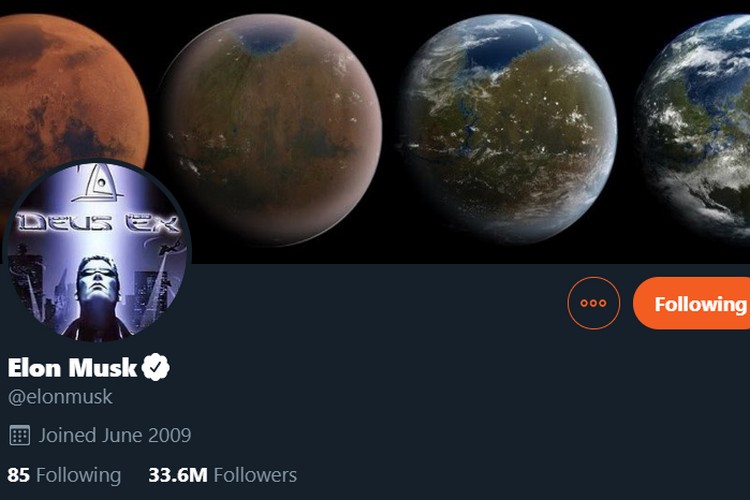The image size is (750, 500).
Task: Click the Deus Ex title in avatar
Action: (98, 222)
